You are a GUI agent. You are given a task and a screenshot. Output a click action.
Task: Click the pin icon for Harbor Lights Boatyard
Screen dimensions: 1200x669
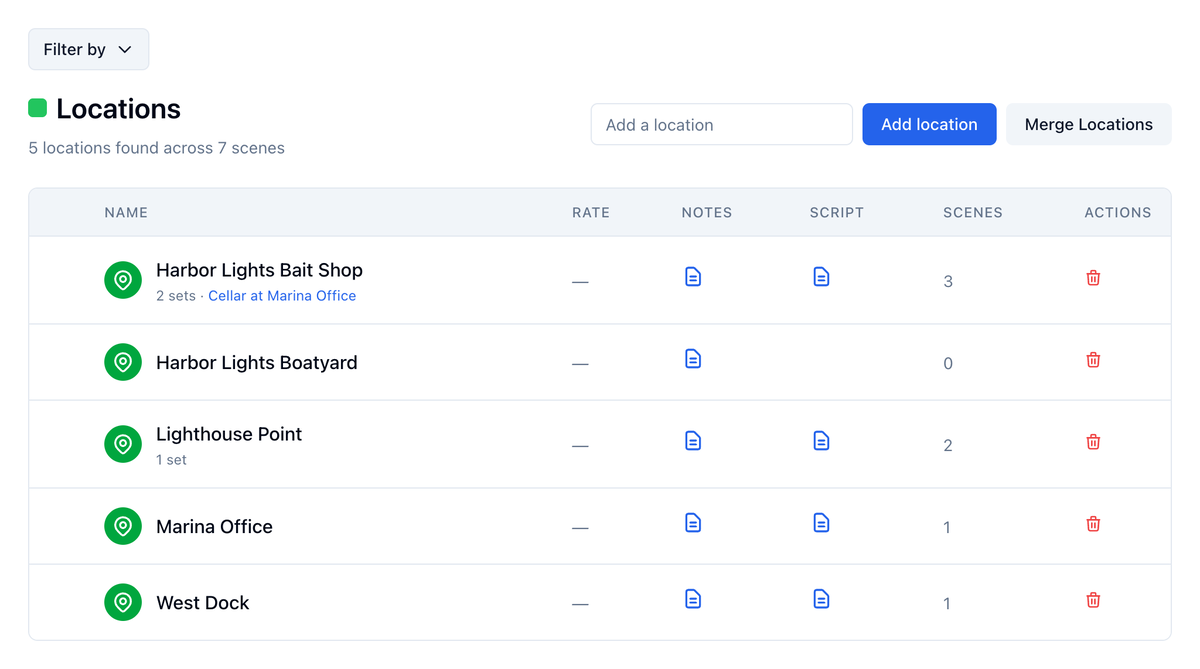[123, 362]
